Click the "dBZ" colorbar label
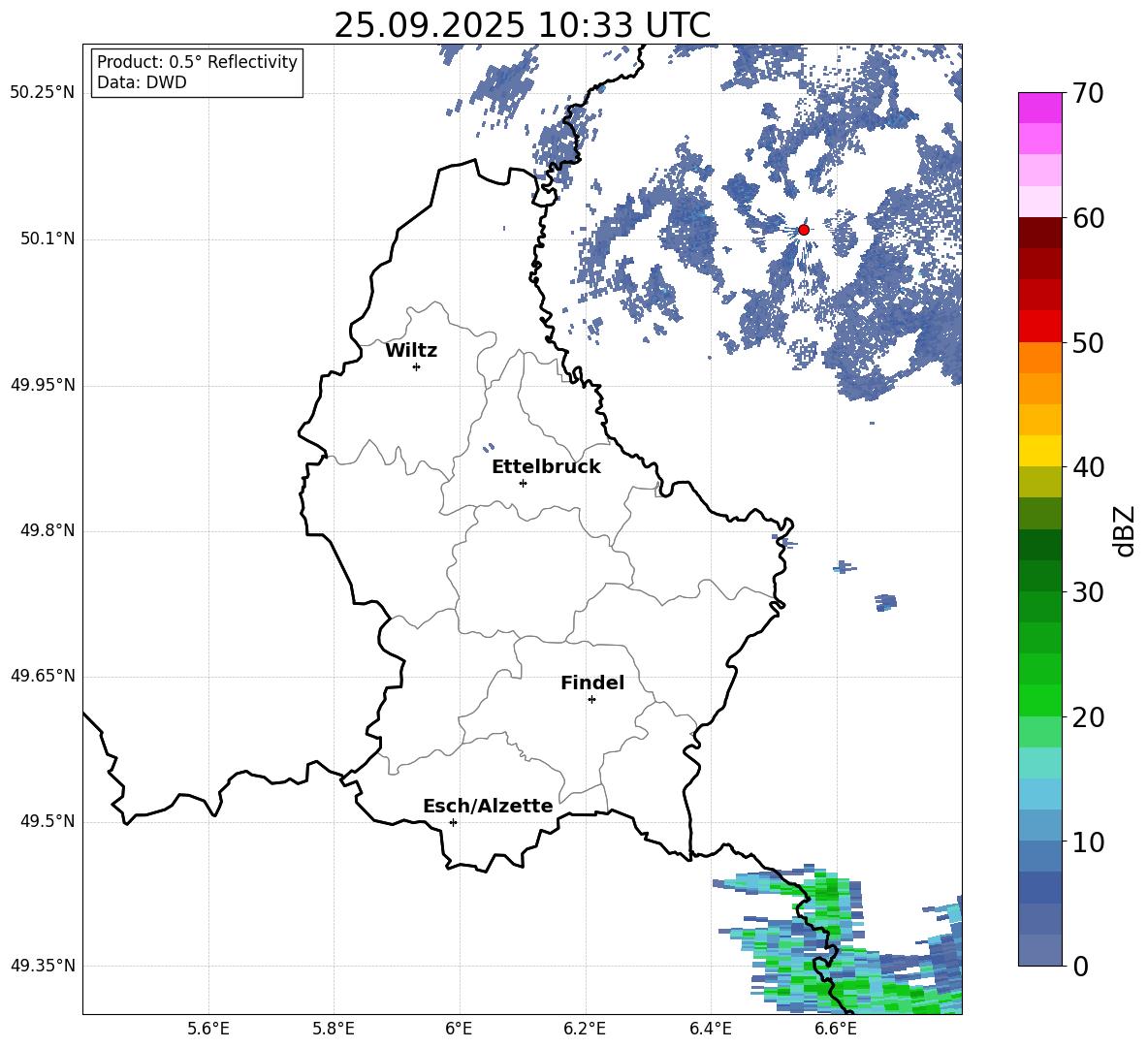 [x=1124, y=531]
